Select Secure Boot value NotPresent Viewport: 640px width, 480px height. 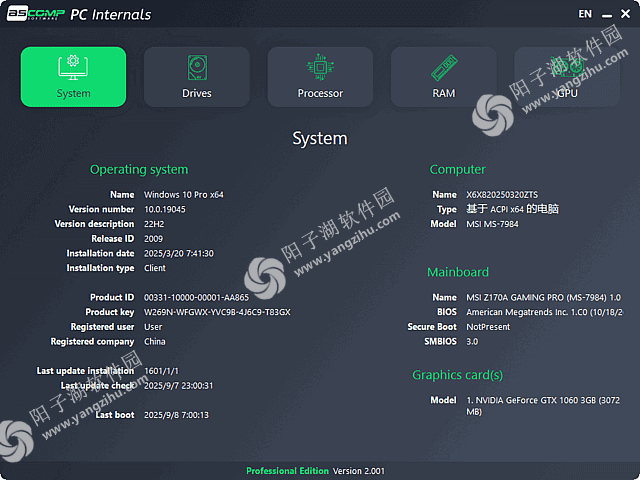tap(488, 327)
